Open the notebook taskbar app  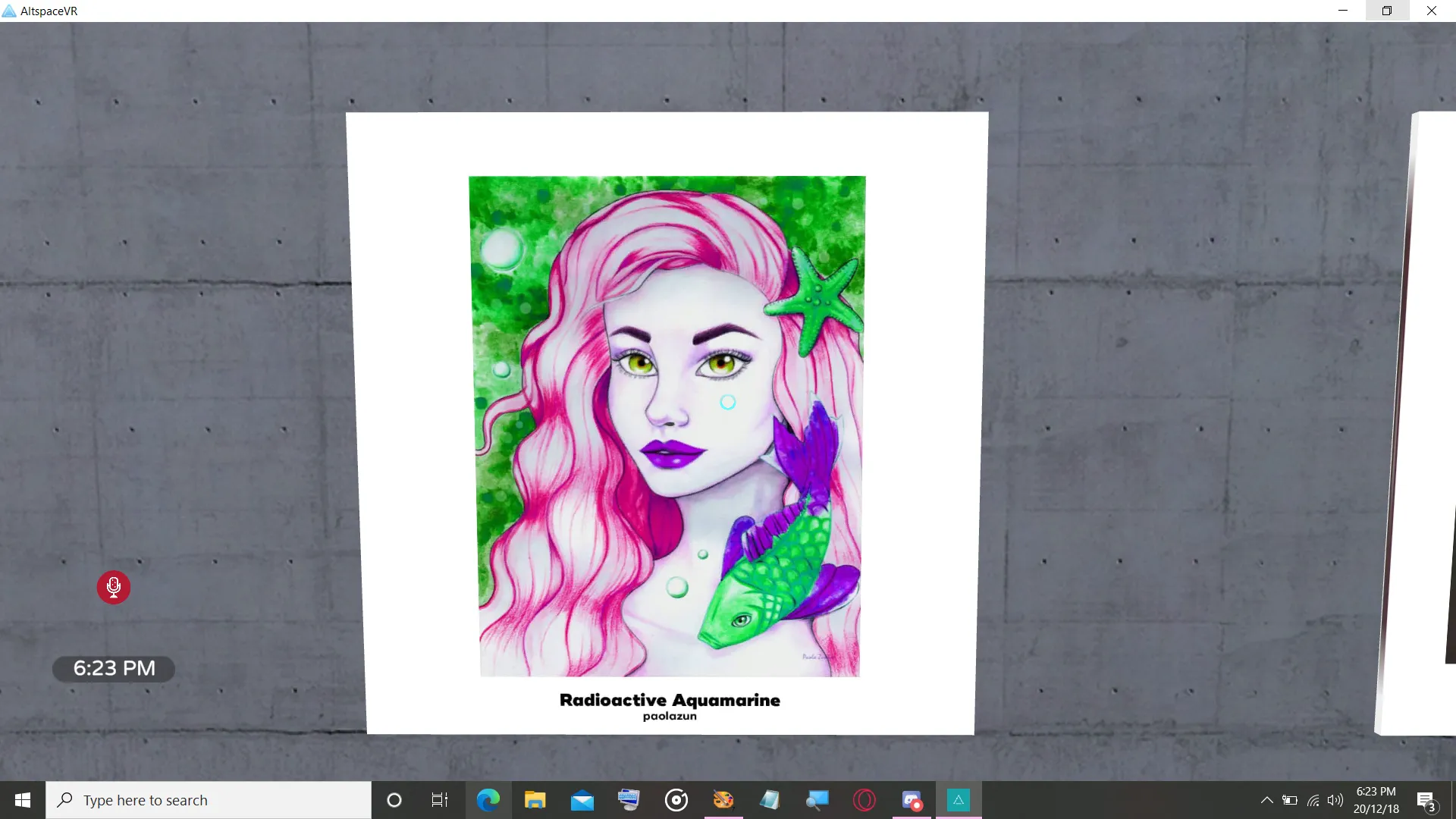[x=770, y=800]
